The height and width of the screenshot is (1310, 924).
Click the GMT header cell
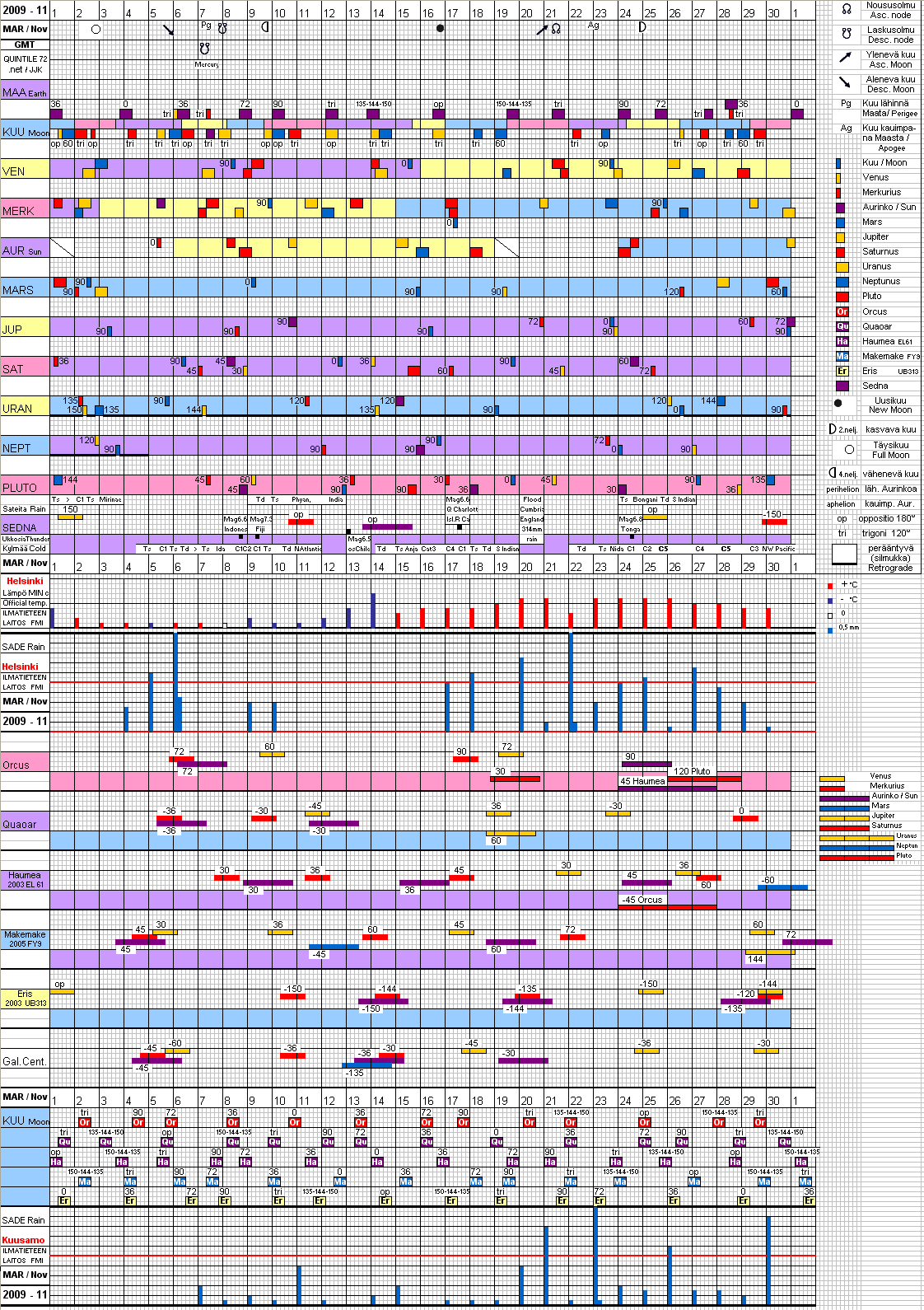pos(25,44)
